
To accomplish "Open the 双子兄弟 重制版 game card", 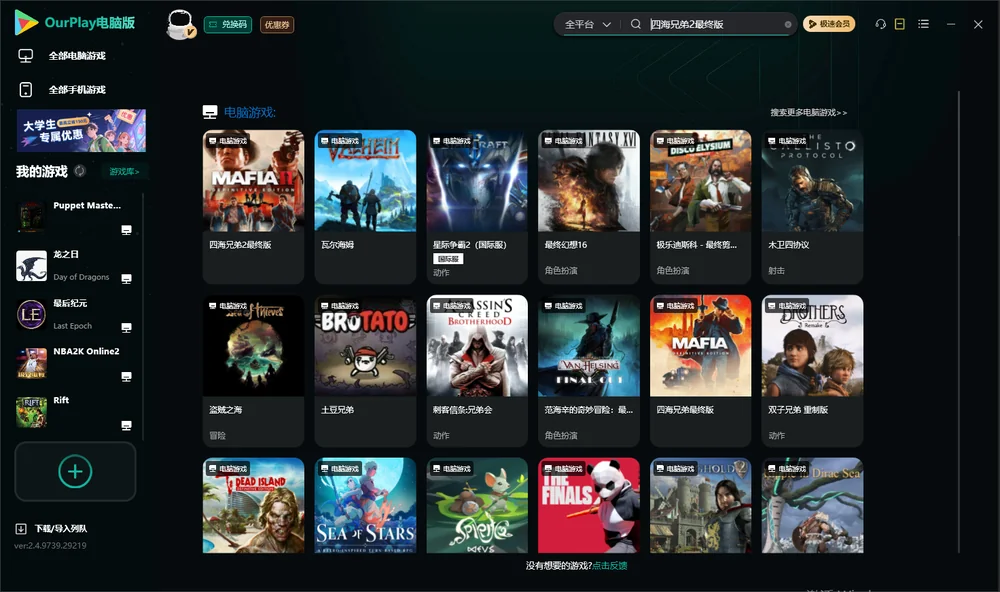I will pos(812,371).
